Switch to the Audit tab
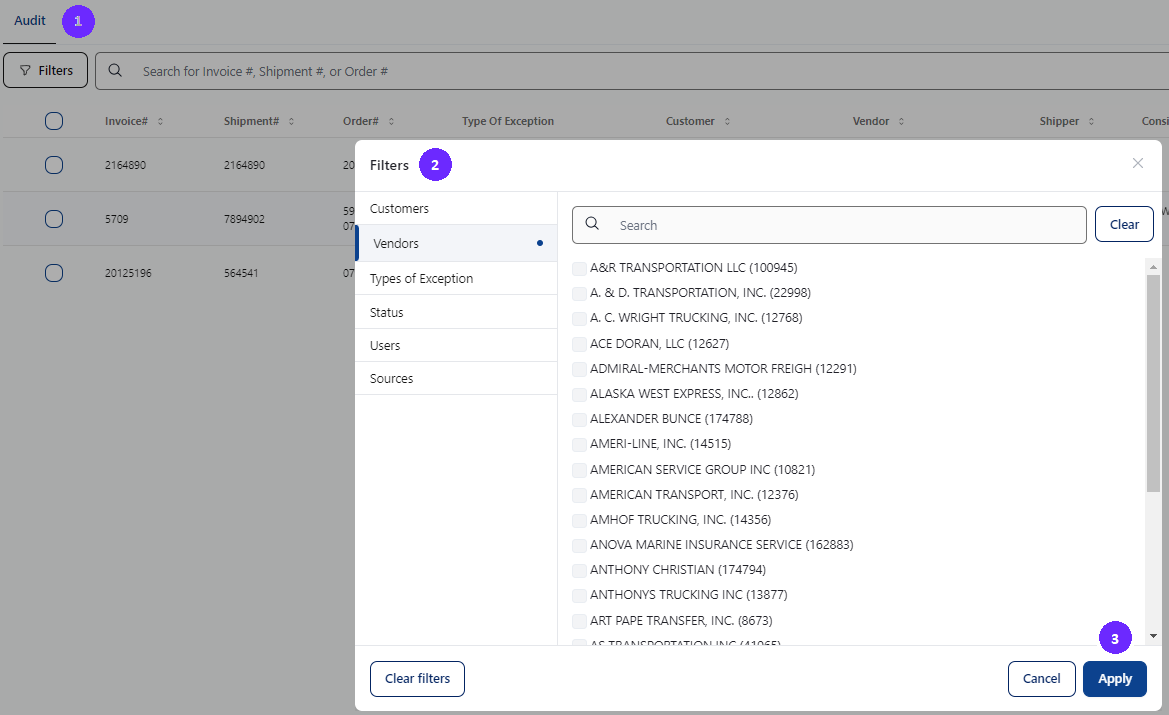The height and width of the screenshot is (715, 1169). [29, 20]
